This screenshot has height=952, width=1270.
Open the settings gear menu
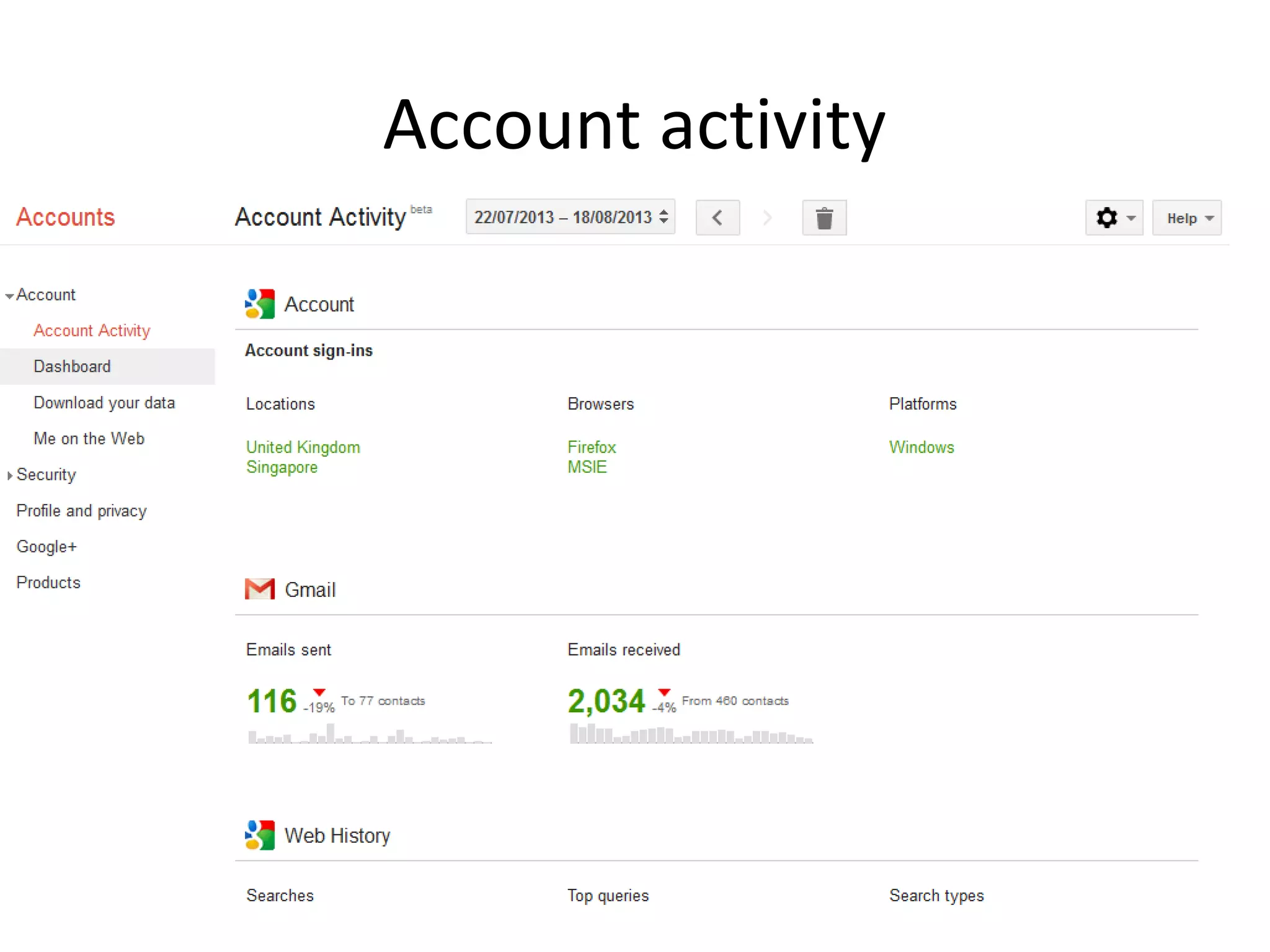coord(1114,218)
